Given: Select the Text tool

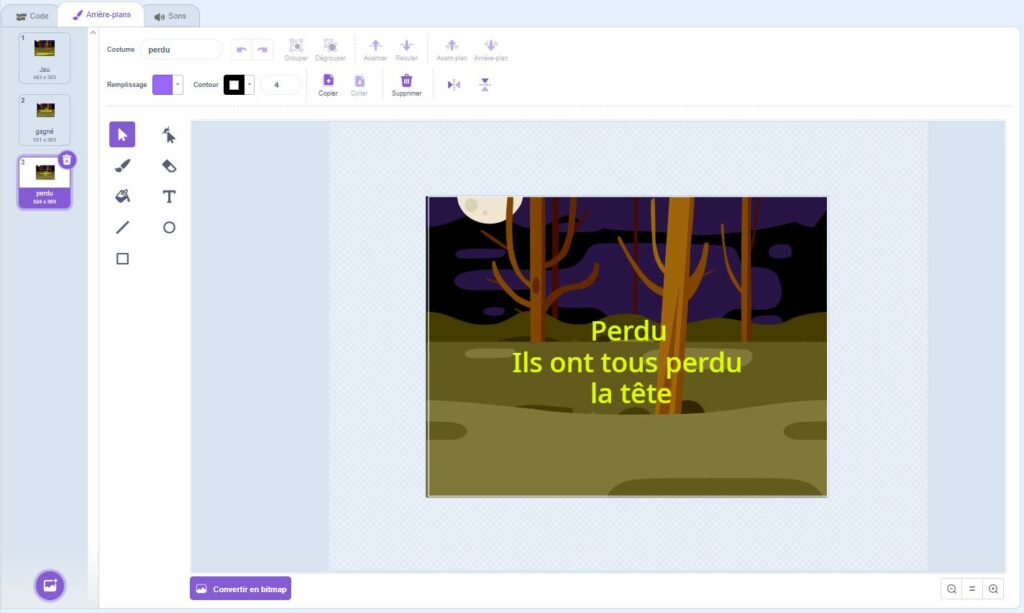Looking at the screenshot, I should pyautogui.click(x=169, y=197).
